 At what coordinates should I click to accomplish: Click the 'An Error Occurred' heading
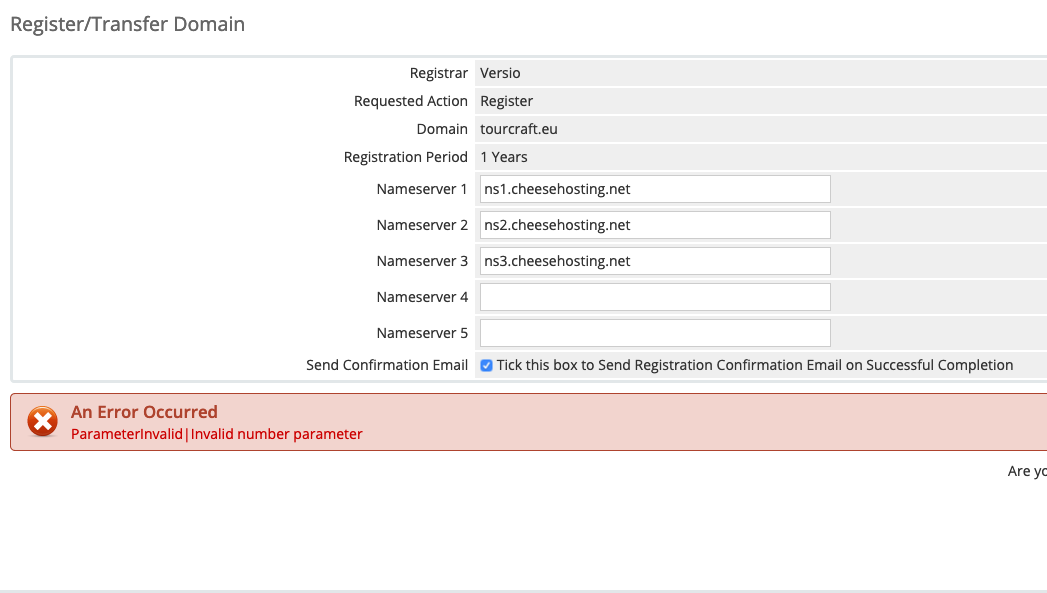(144, 412)
